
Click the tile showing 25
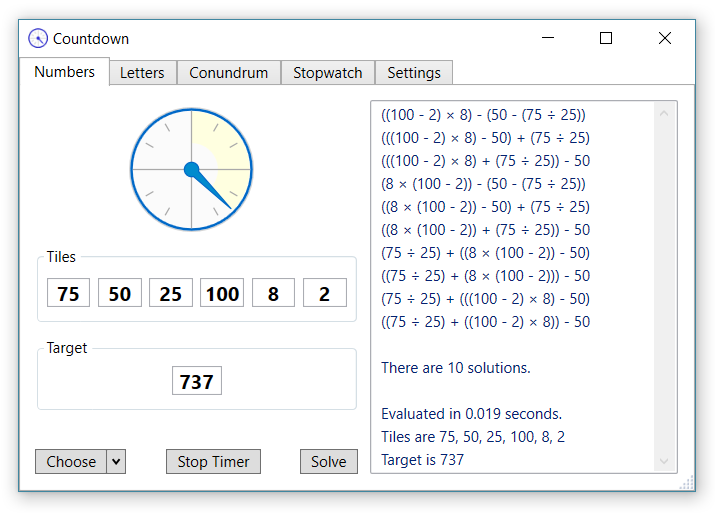click(x=171, y=293)
